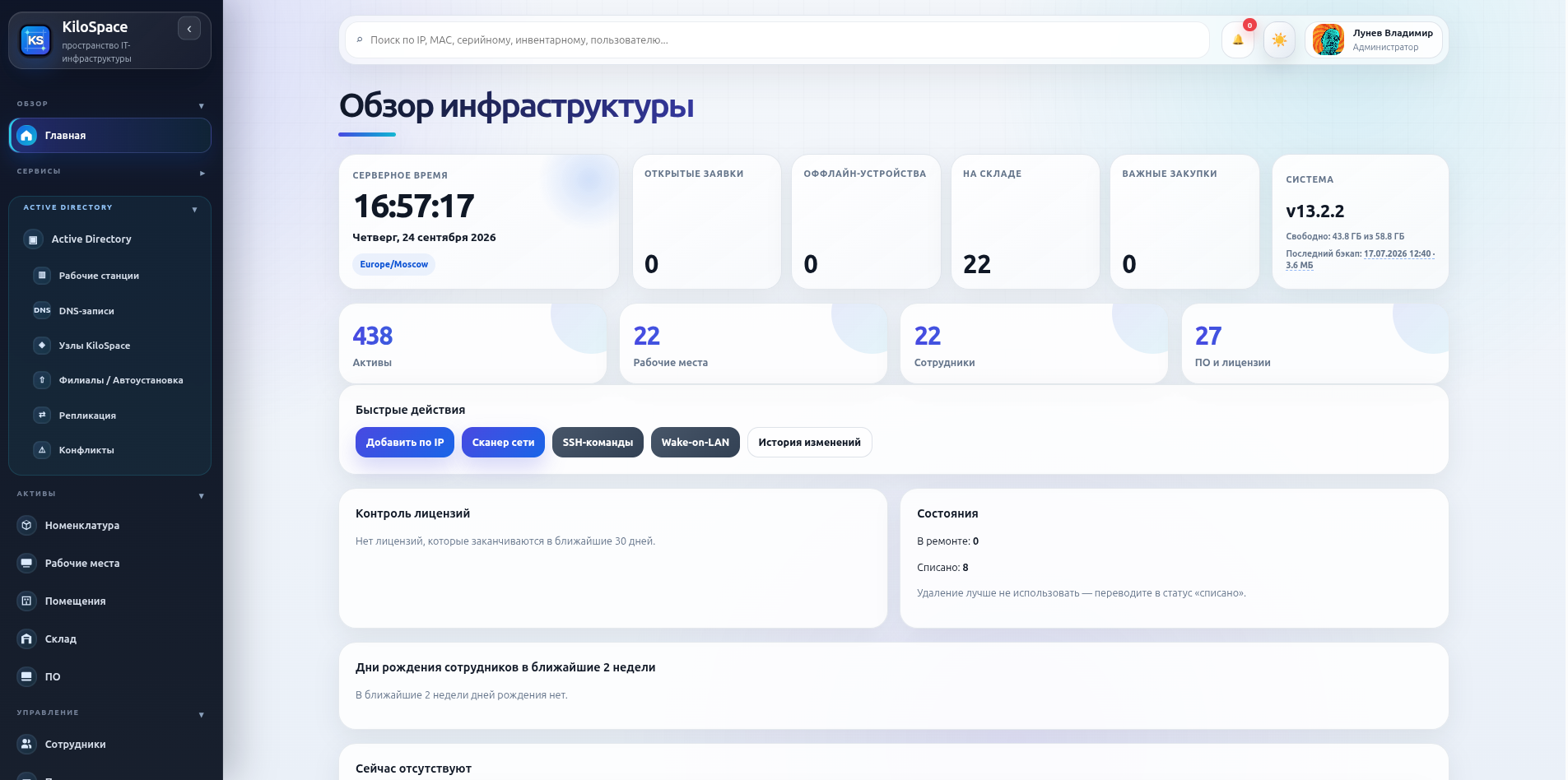Launch Сканер сети

pos(503,443)
